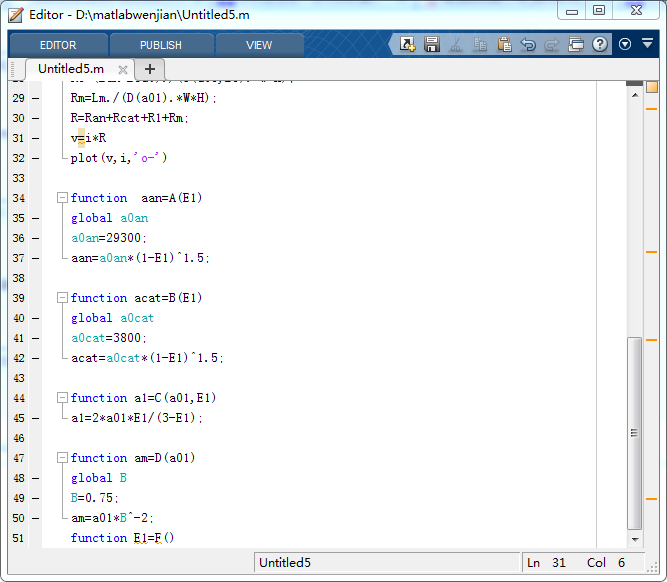Click the window resize grip corner
Image resolution: width=667 pixels, height=582 pixels.
coord(652,568)
